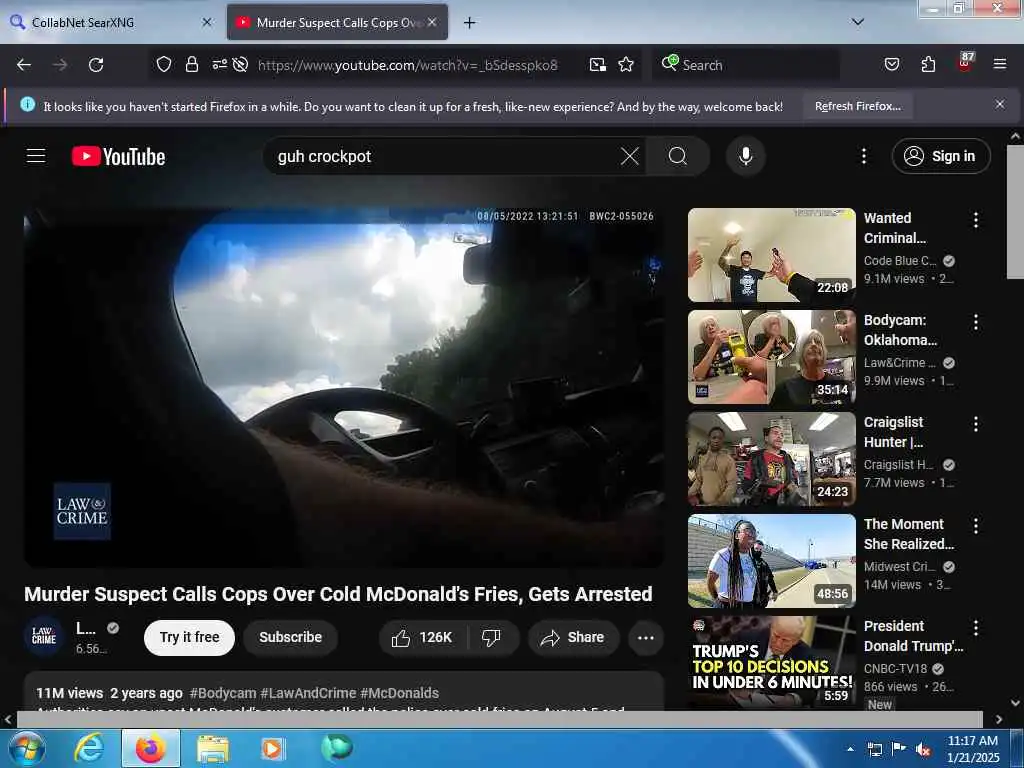Open the Law&Crime channel avatar
This screenshot has width=1024, height=768.
point(44,635)
